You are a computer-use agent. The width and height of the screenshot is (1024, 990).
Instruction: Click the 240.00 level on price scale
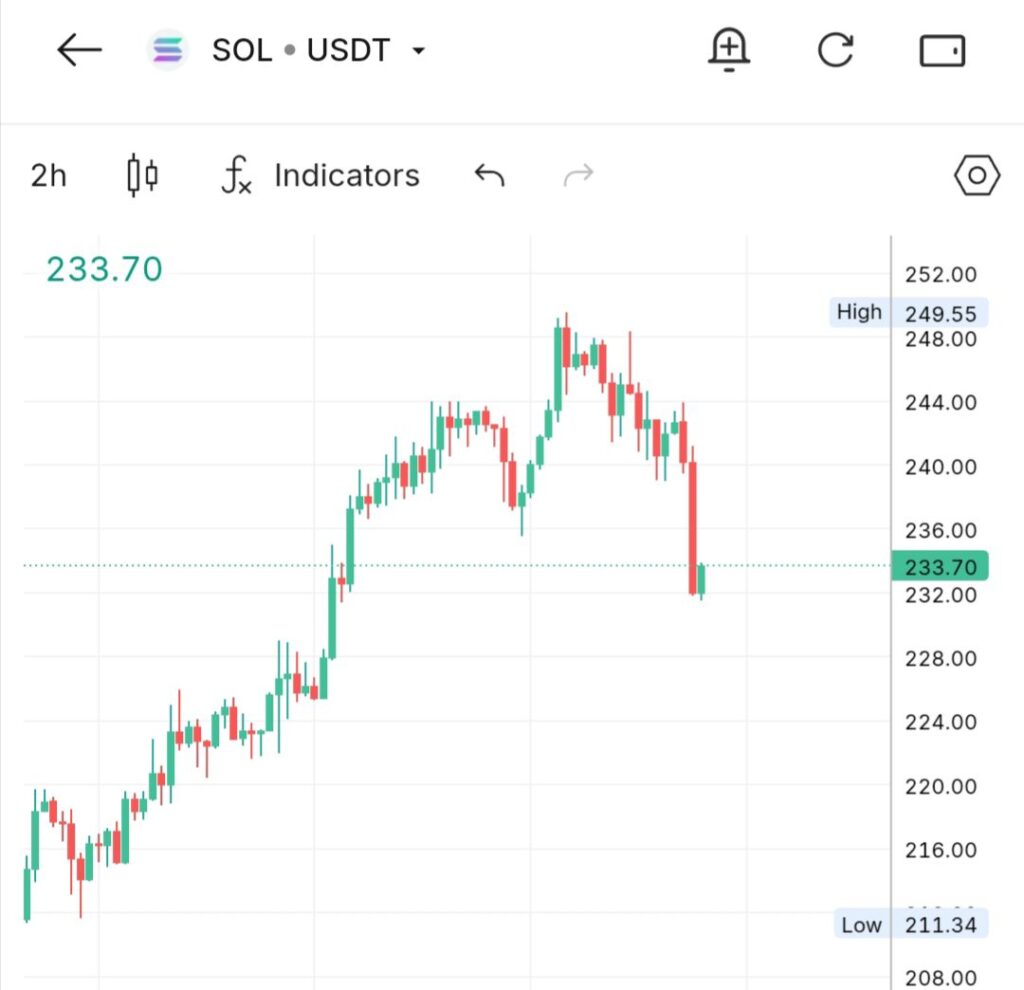[x=940, y=467]
